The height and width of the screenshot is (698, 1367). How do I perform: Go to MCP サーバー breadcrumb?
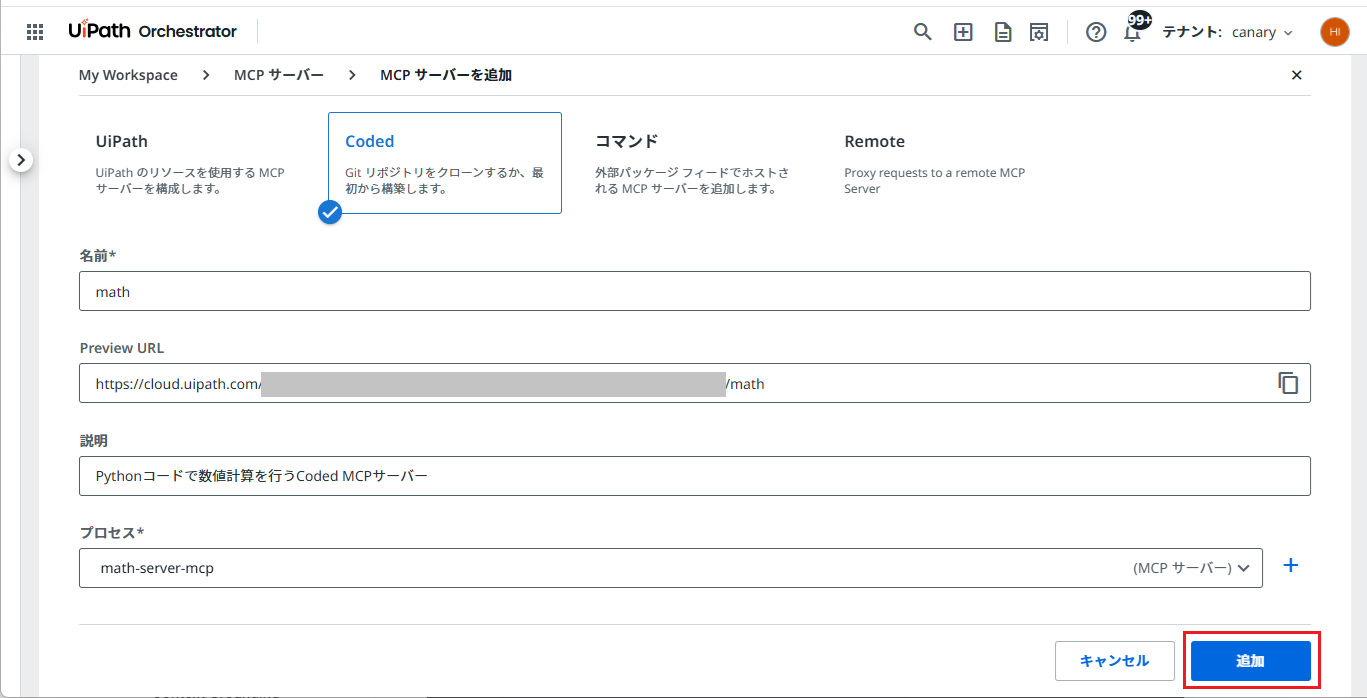(x=279, y=75)
